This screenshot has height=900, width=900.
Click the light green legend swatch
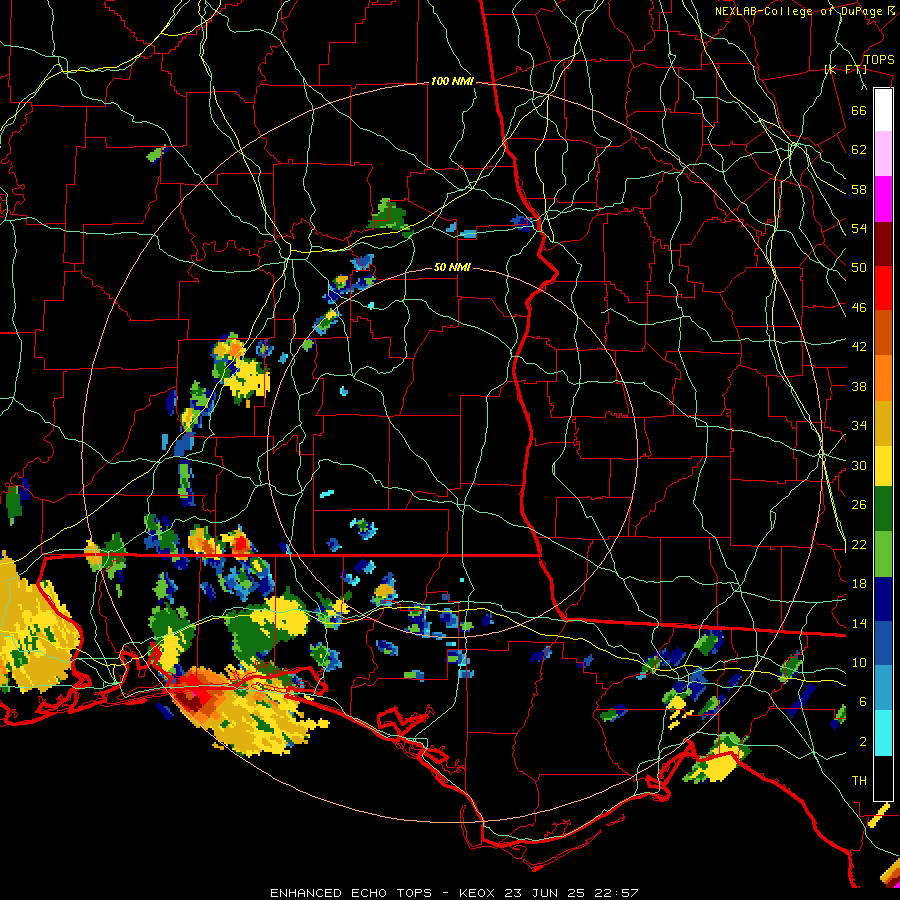click(x=883, y=554)
